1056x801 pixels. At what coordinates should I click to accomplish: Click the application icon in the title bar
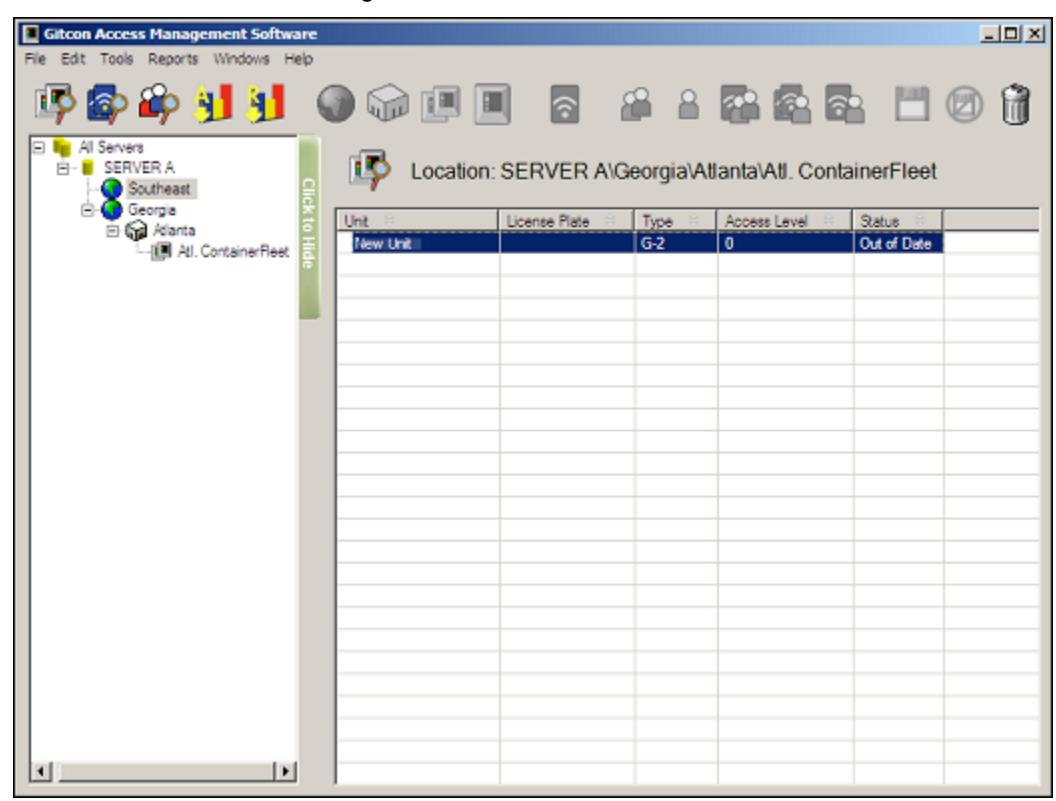coord(31,33)
